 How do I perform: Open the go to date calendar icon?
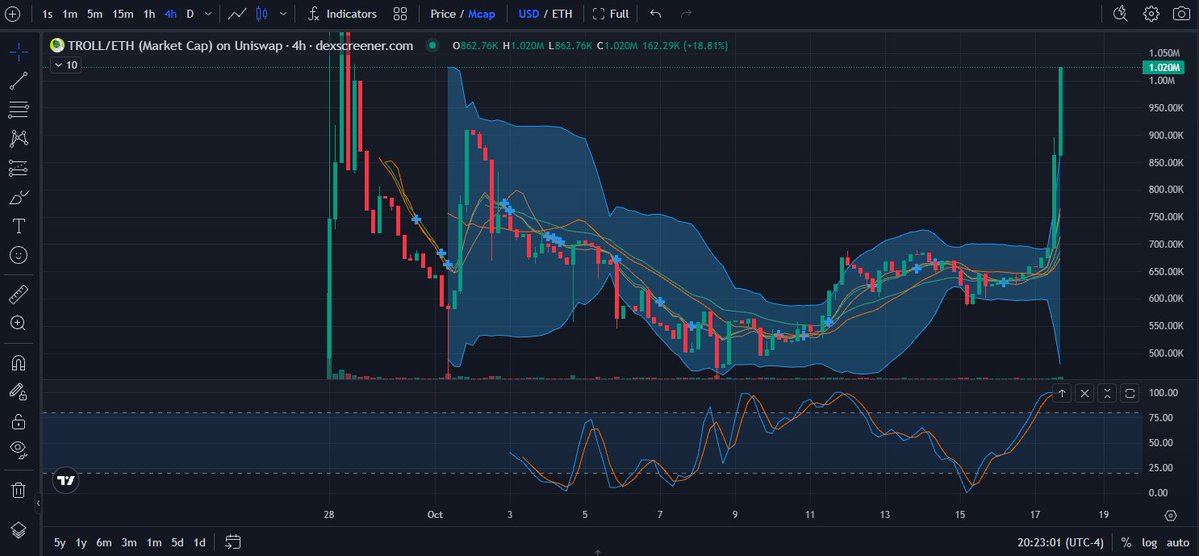[233, 542]
